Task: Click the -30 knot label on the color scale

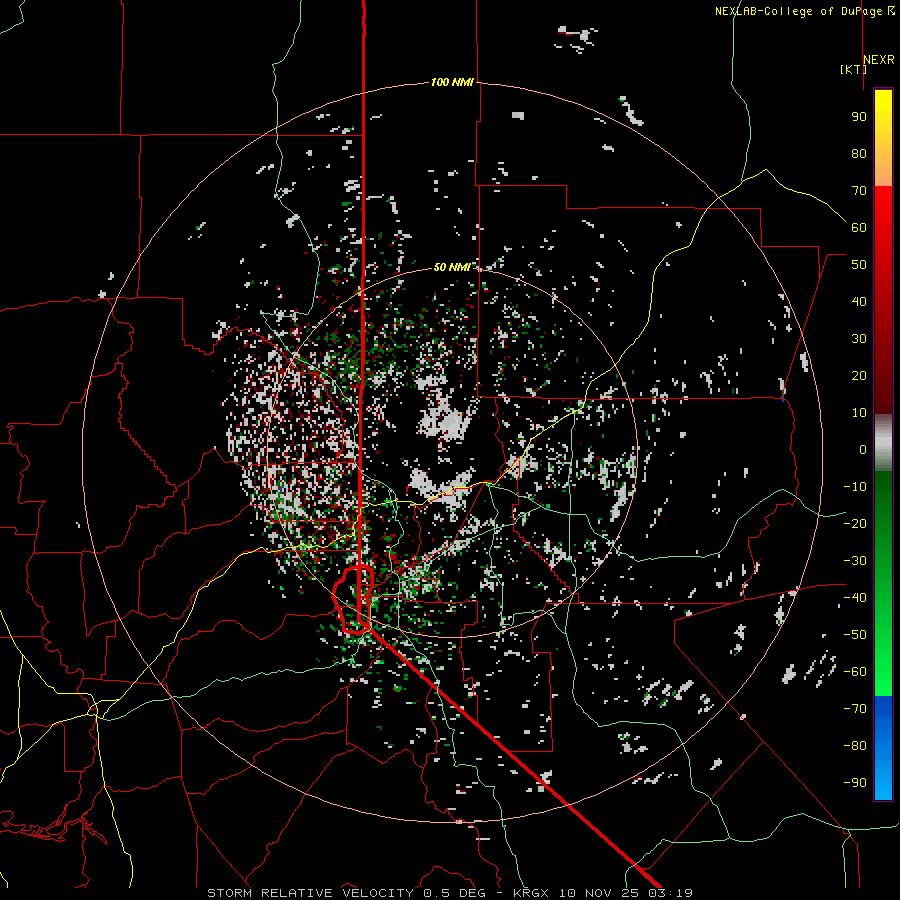Action: [855, 561]
